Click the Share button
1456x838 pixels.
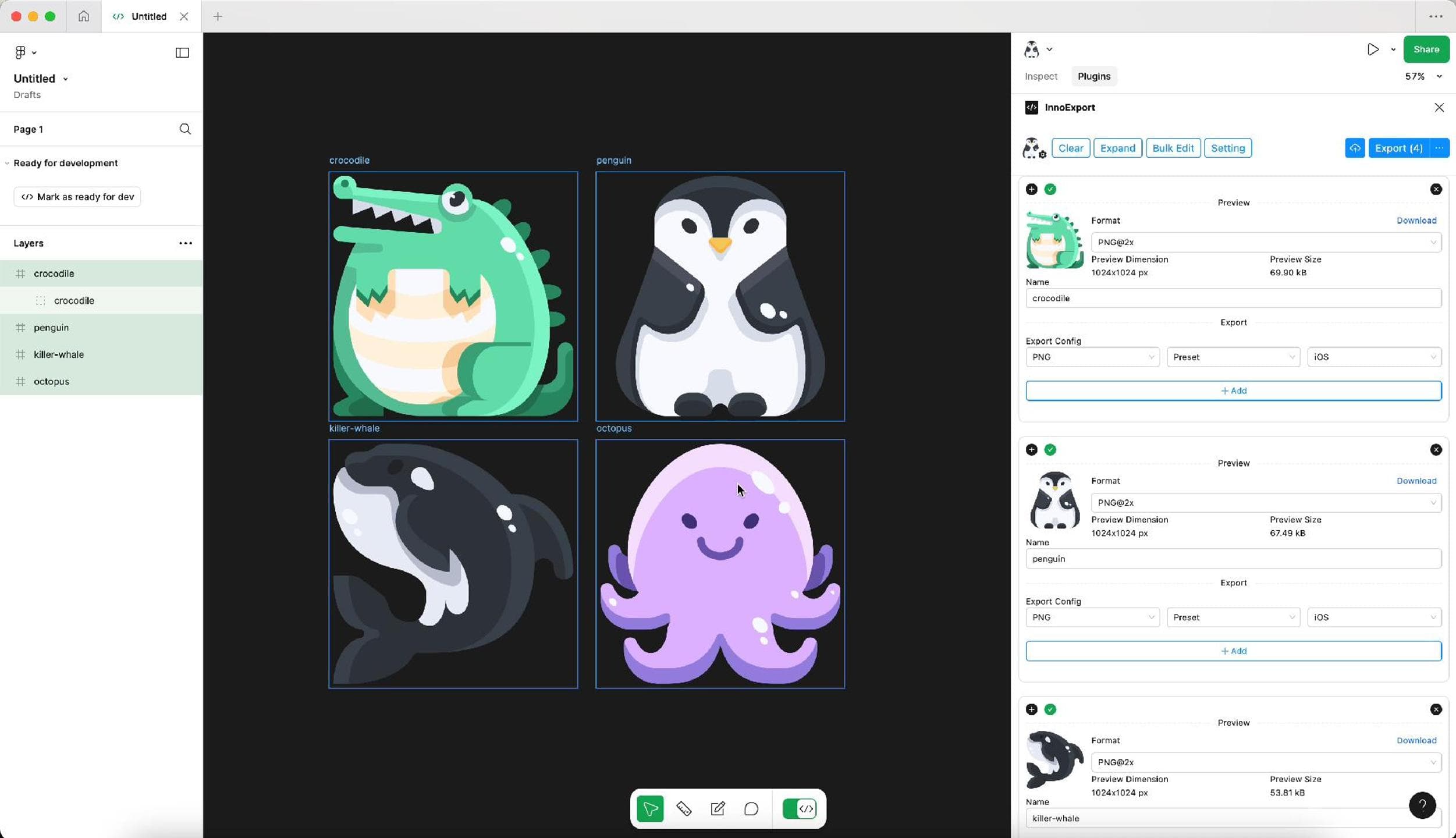click(1426, 49)
